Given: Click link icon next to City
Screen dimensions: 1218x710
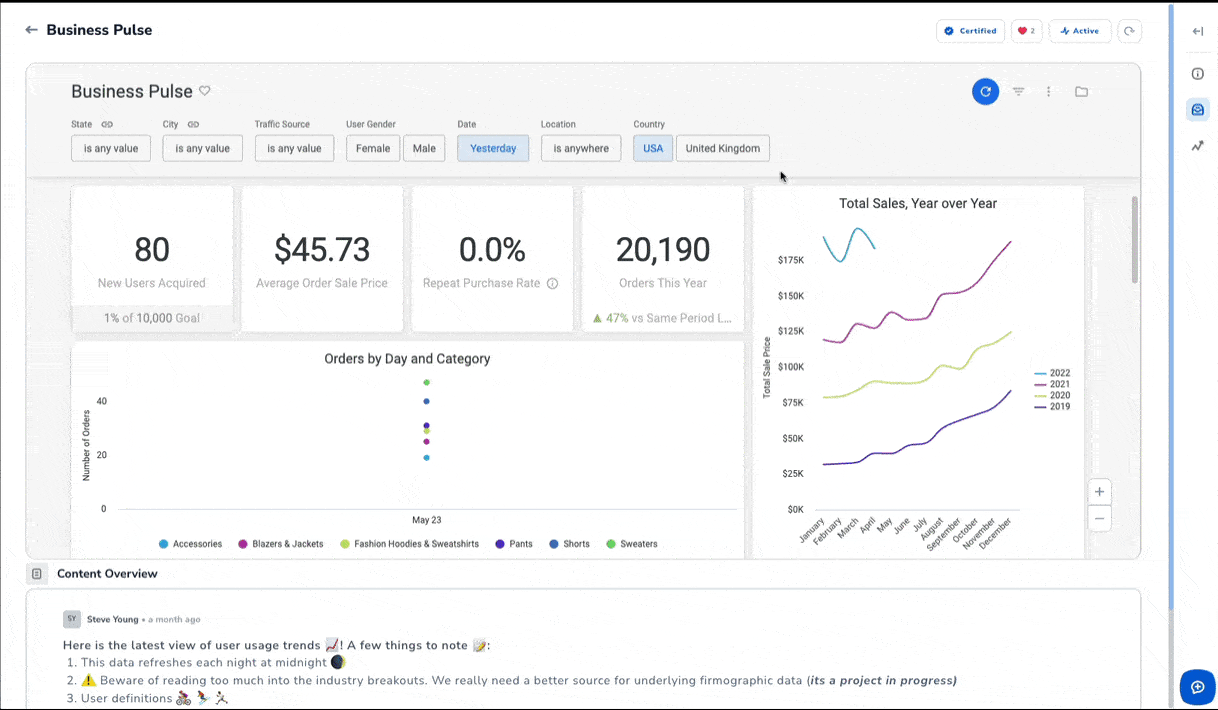Looking at the screenshot, I should 193,124.
